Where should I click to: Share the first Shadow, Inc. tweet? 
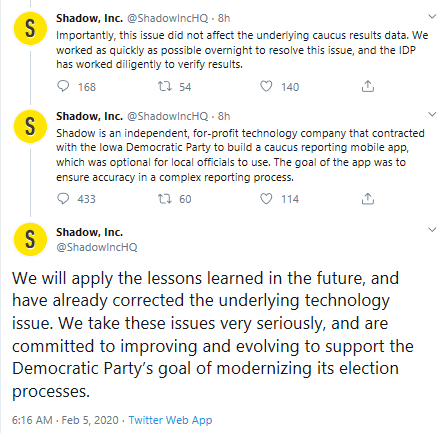coord(368,86)
